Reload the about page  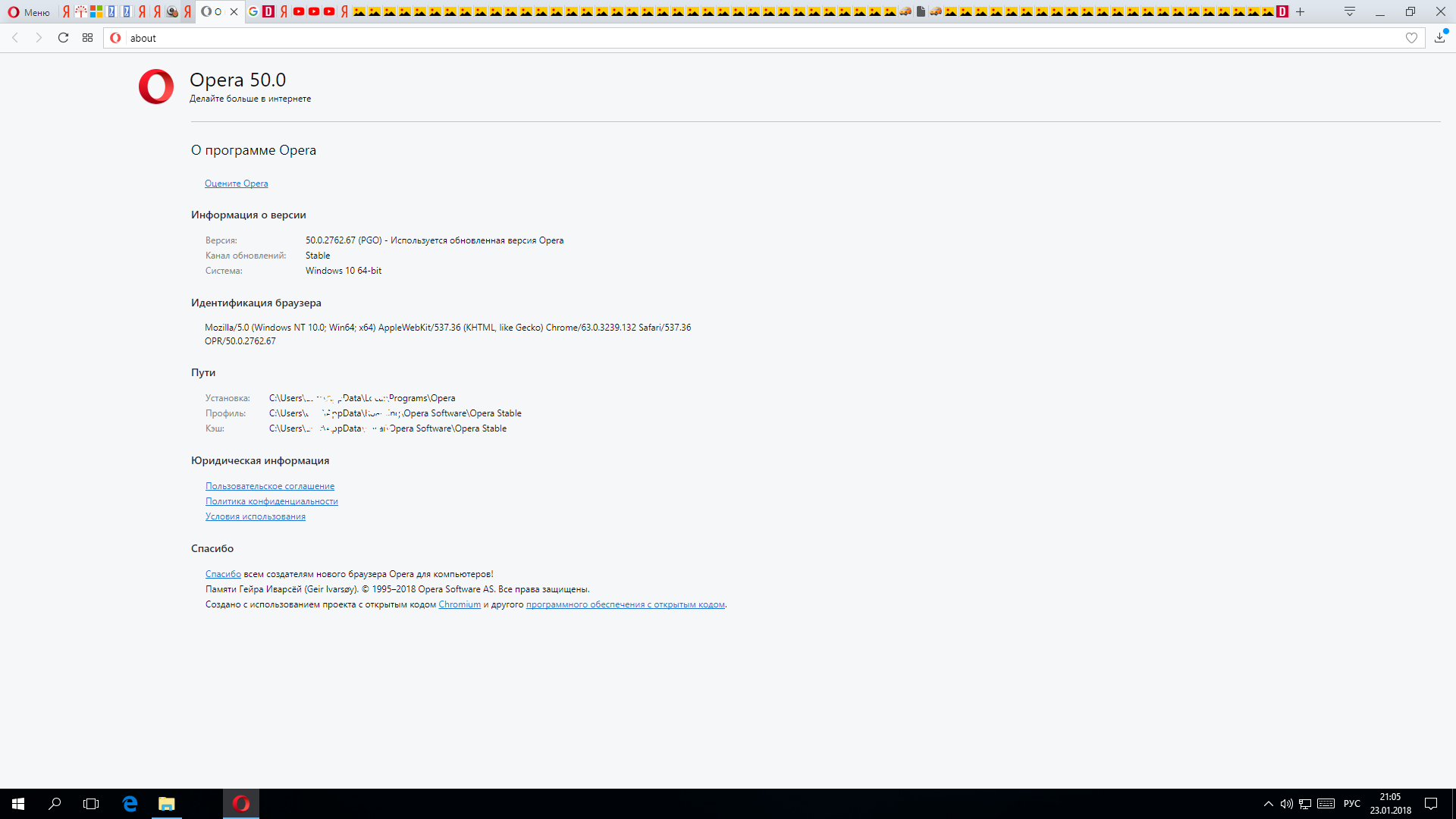[64, 38]
